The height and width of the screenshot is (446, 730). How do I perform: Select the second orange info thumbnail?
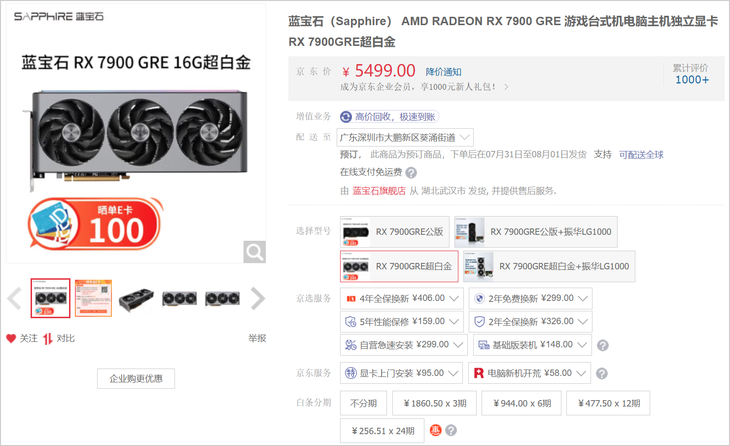click(94, 298)
